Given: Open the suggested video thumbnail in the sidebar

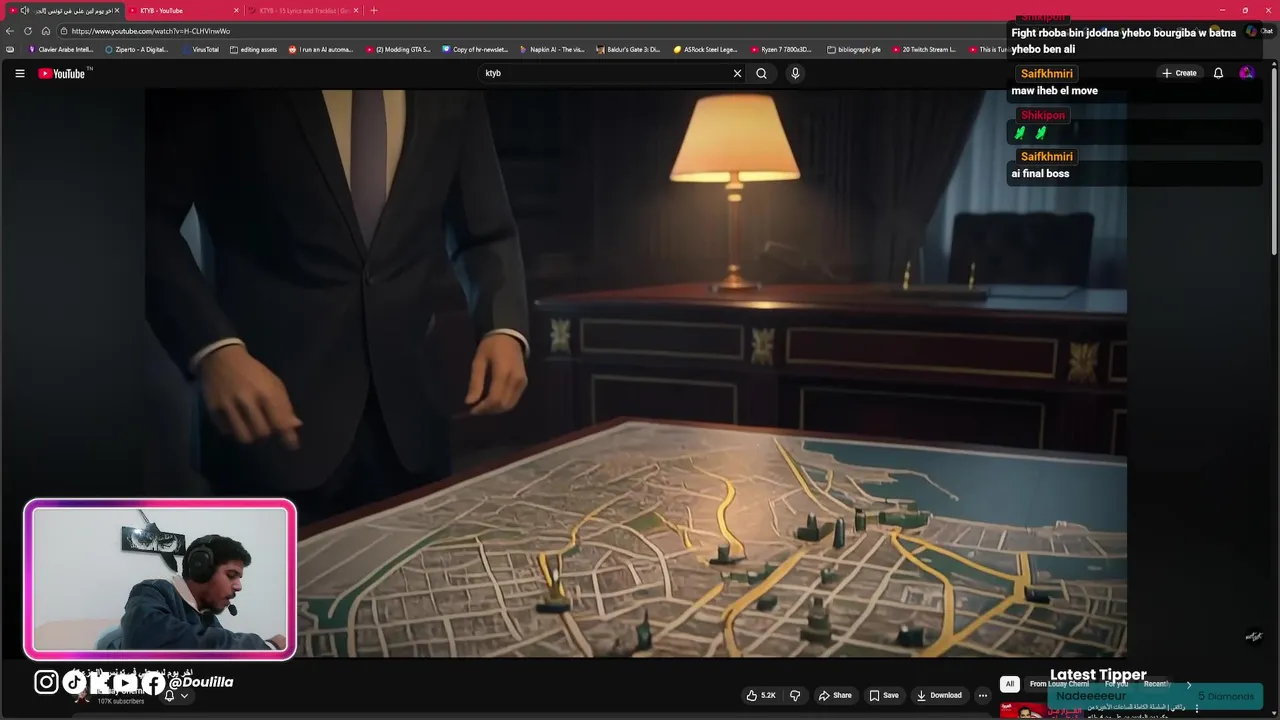Looking at the screenshot, I should coord(1040,711).
